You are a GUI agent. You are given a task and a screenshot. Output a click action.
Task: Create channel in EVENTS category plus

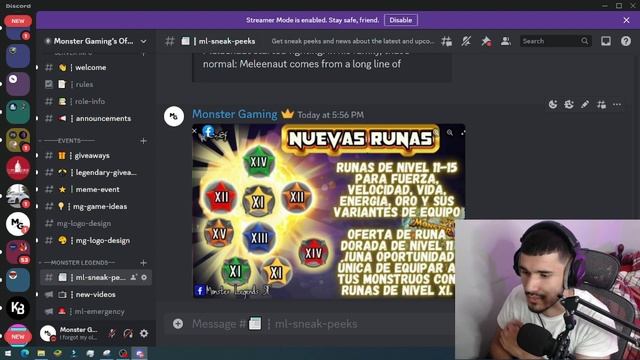pos(143,141)
